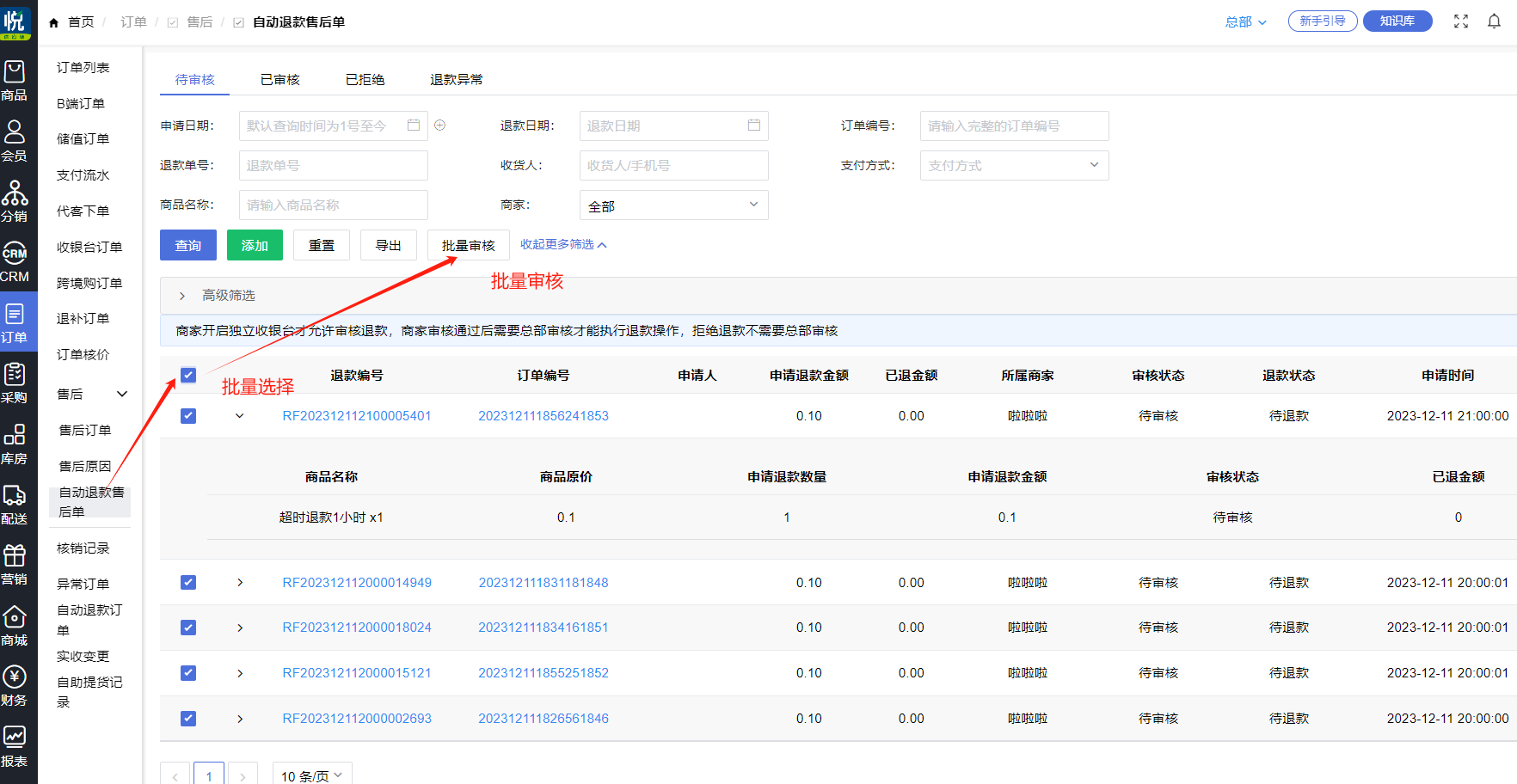This screenshot has width=1517, height=784.
Task: Uncheck row RF202312112000014949
Action: click(188, 583)
